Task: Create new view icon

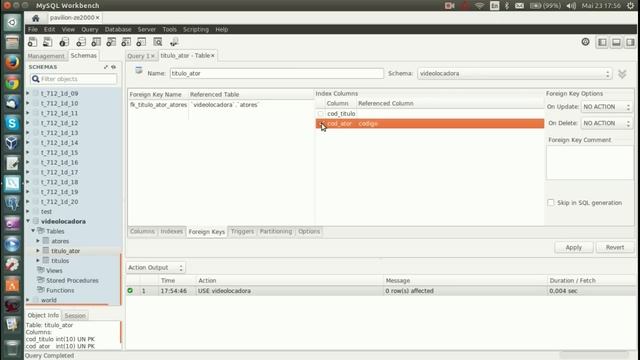Action: [x=111, y=42]
